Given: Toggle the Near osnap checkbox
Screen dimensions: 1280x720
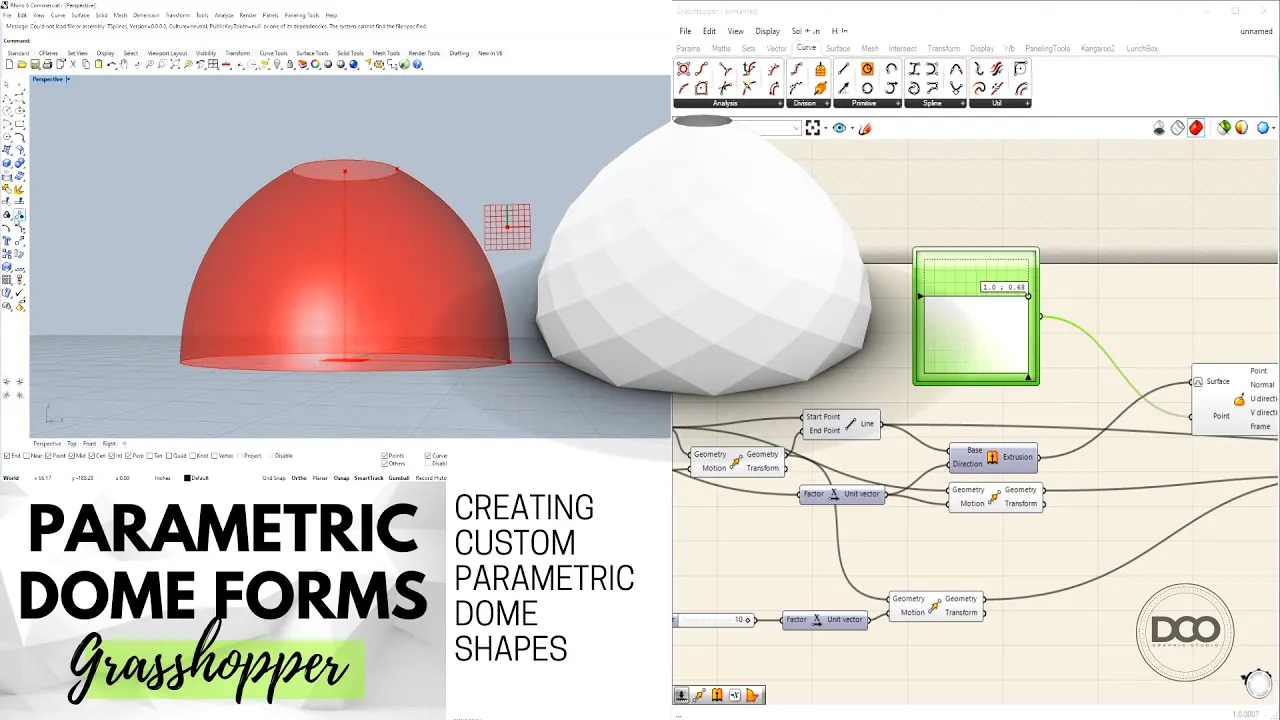Looking at the screenshot, I should [x=26, y=456].
